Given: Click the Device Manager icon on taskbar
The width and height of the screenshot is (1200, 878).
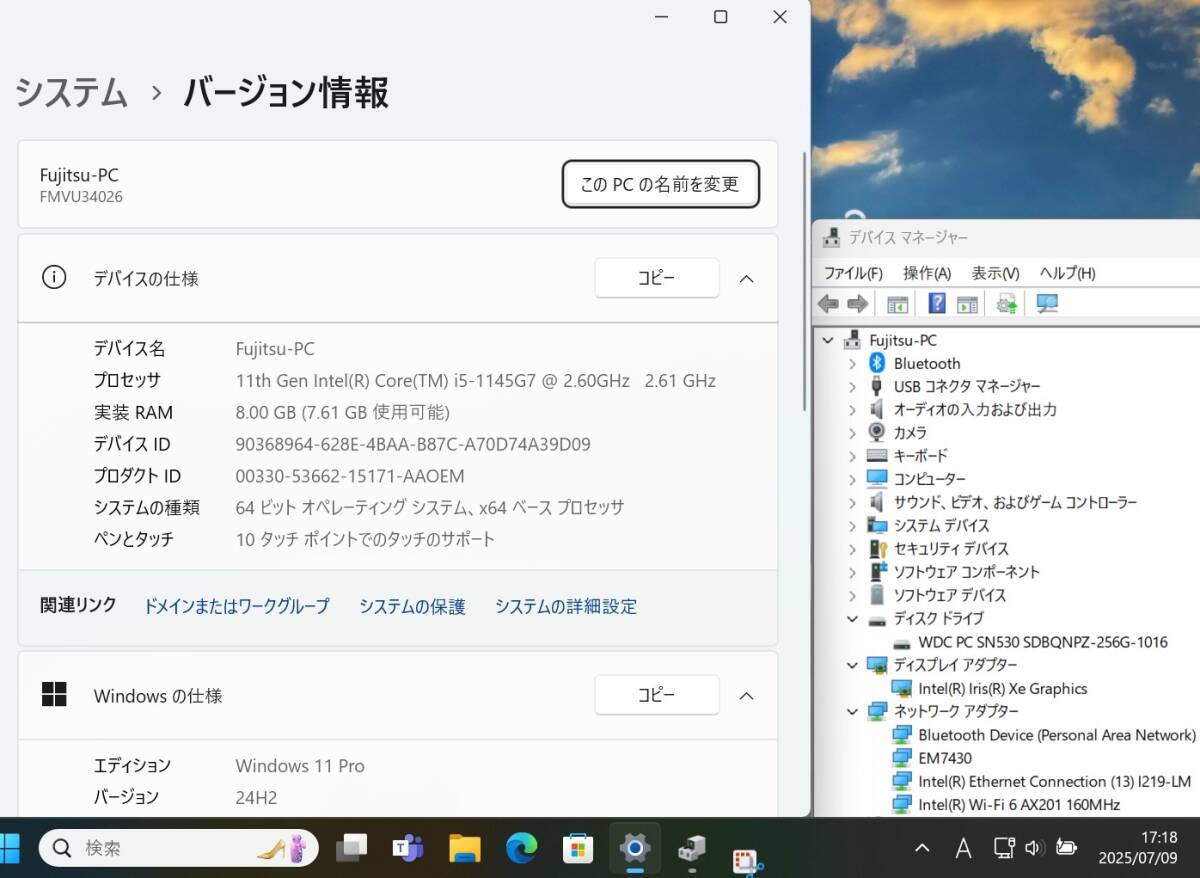Looking at the screenshot, I should [691, 848].
